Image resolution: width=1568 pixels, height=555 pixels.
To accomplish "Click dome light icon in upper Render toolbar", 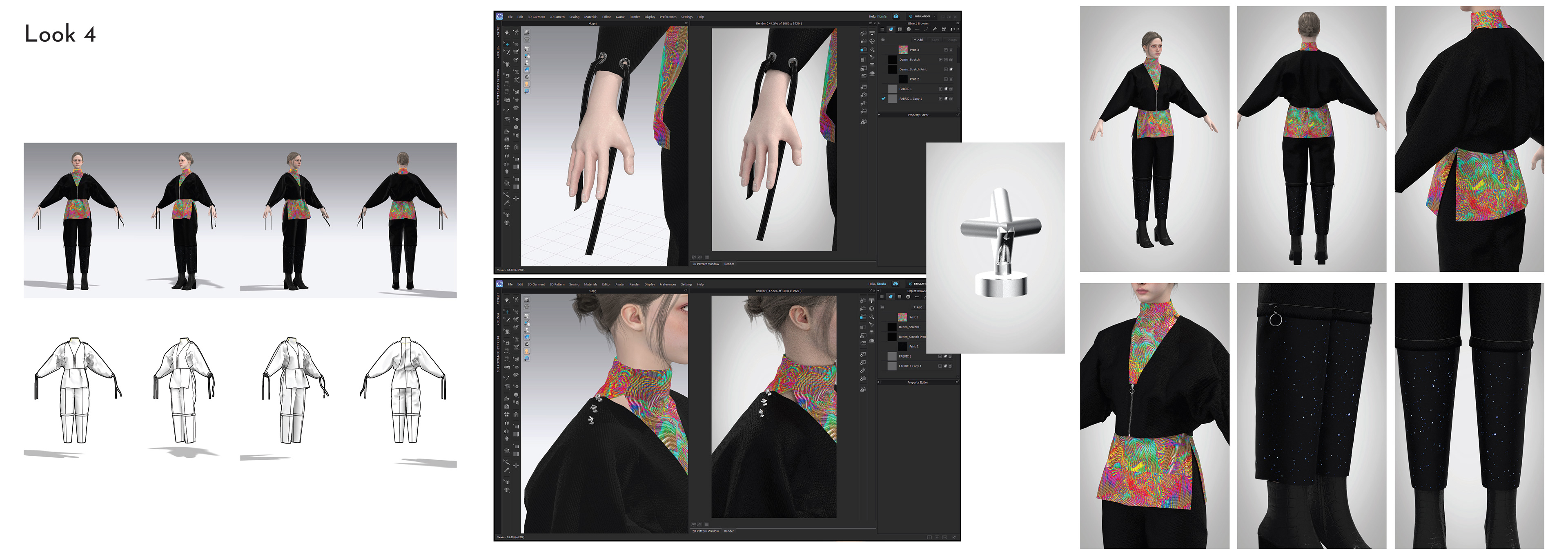I will coord(872,73).
